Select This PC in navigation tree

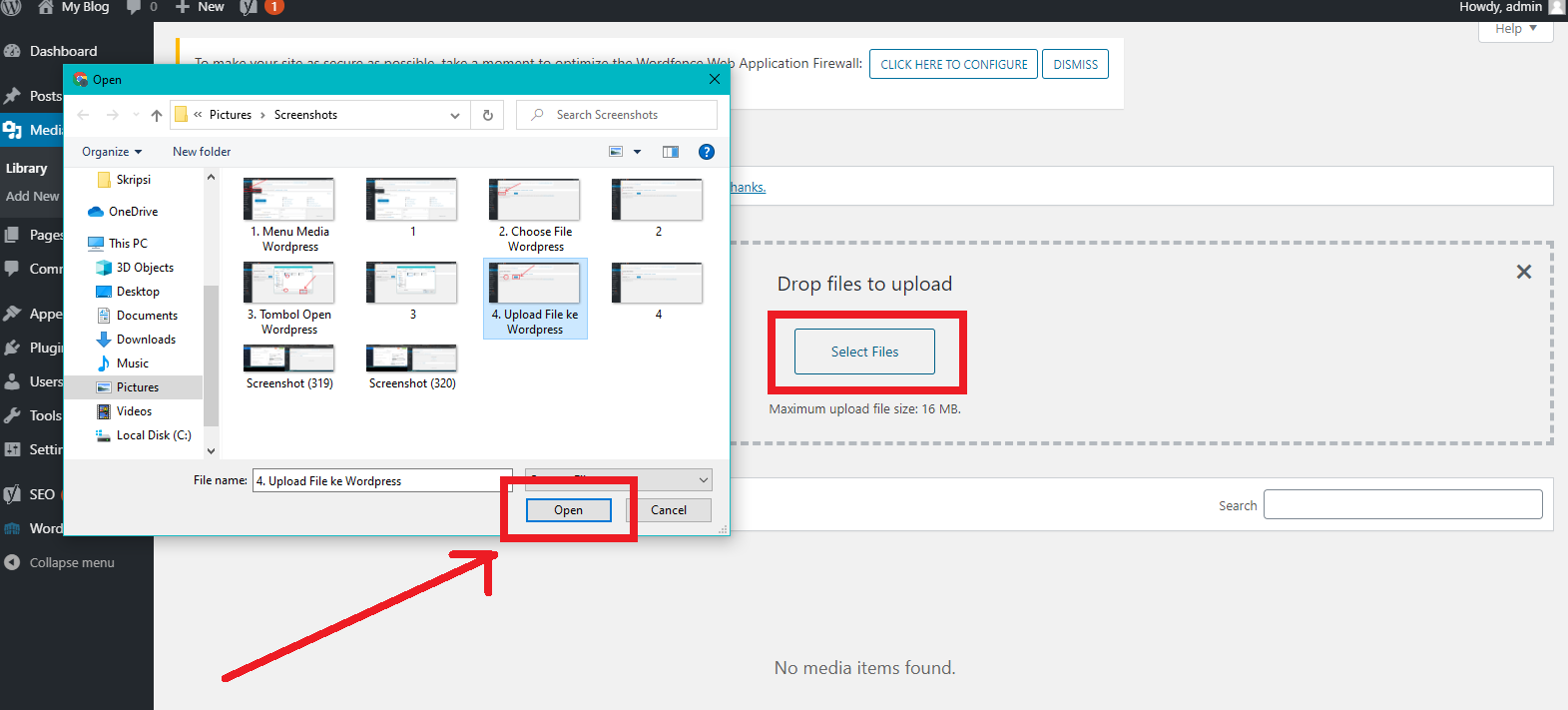pos(118,244)
